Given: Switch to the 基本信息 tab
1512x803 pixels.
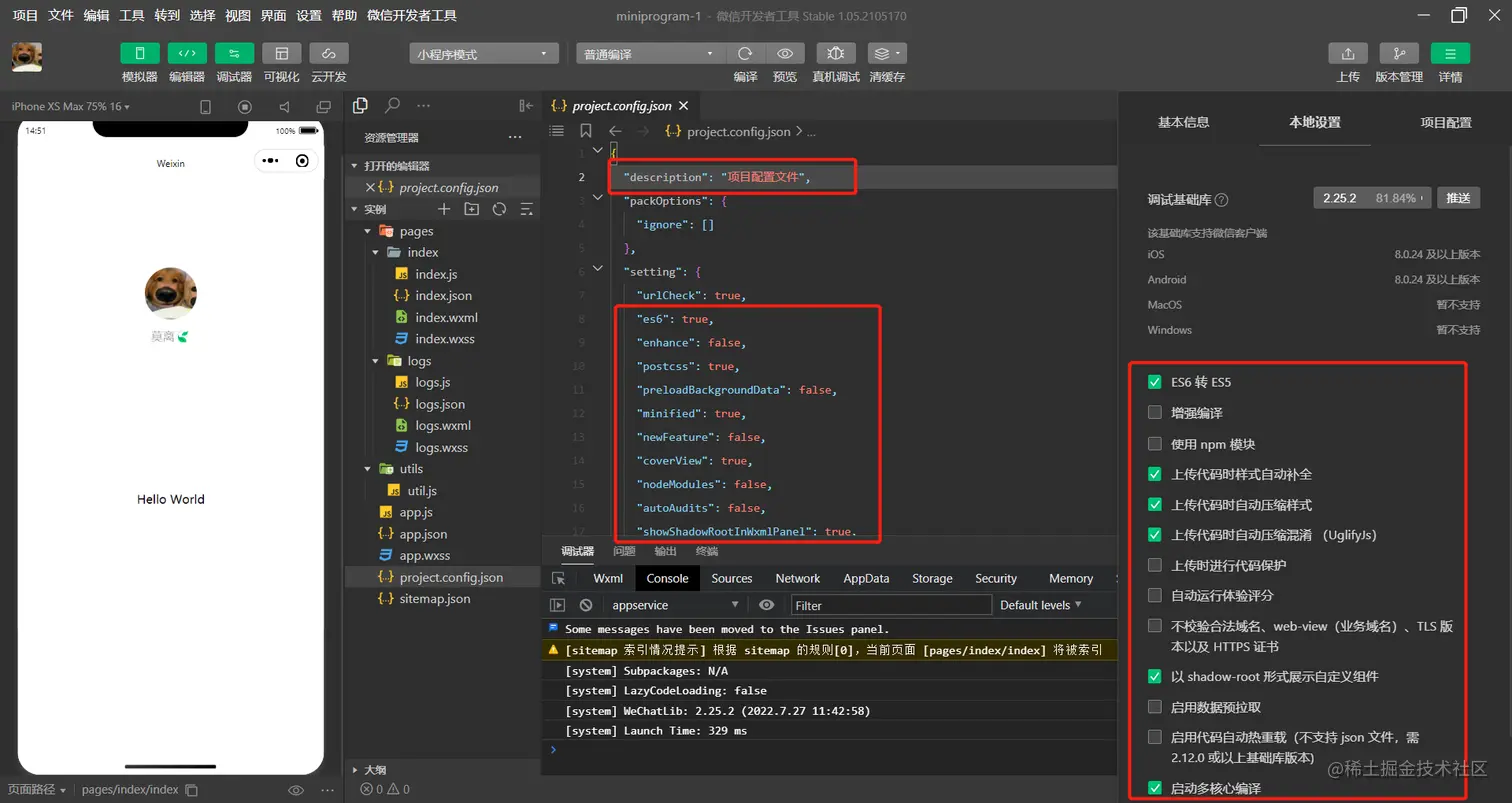Looking at the screenshot, I should point(1183,122).
